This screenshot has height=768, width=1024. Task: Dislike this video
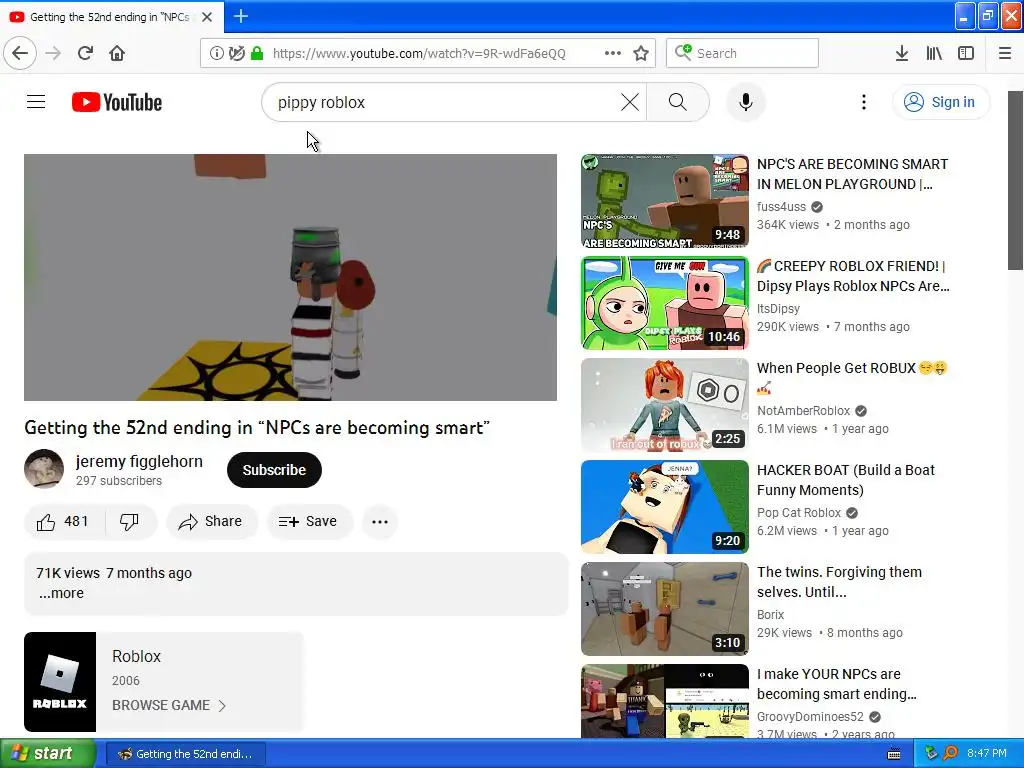[x=130, y=521]
